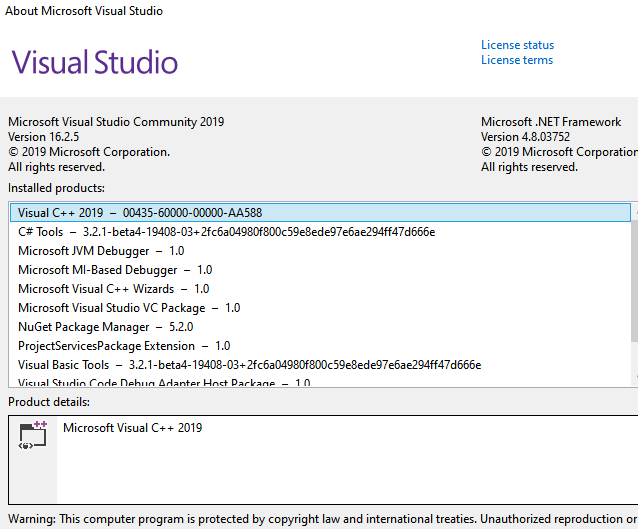The width and height of the screenshot is (638, 529).
Task: Select Visual Studio Code Debug Adapter Host Package
Action: tap(164, 383)
